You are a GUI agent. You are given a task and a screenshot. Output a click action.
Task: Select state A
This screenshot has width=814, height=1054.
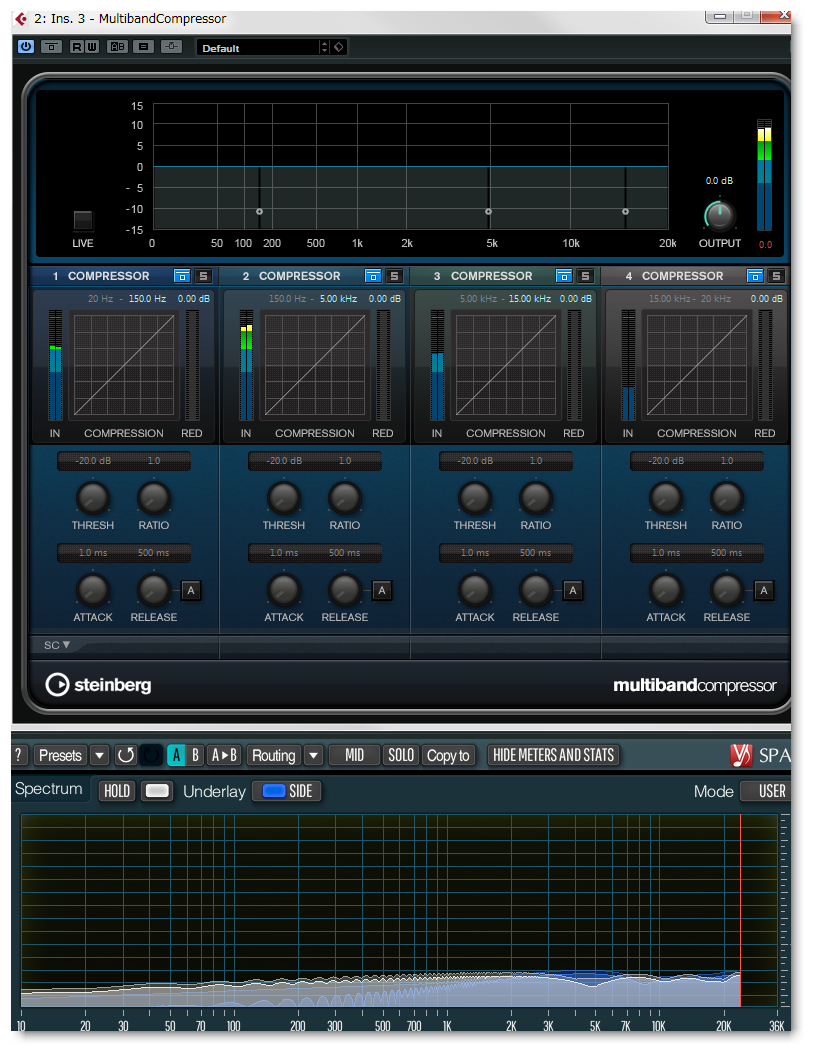[176, 755]
